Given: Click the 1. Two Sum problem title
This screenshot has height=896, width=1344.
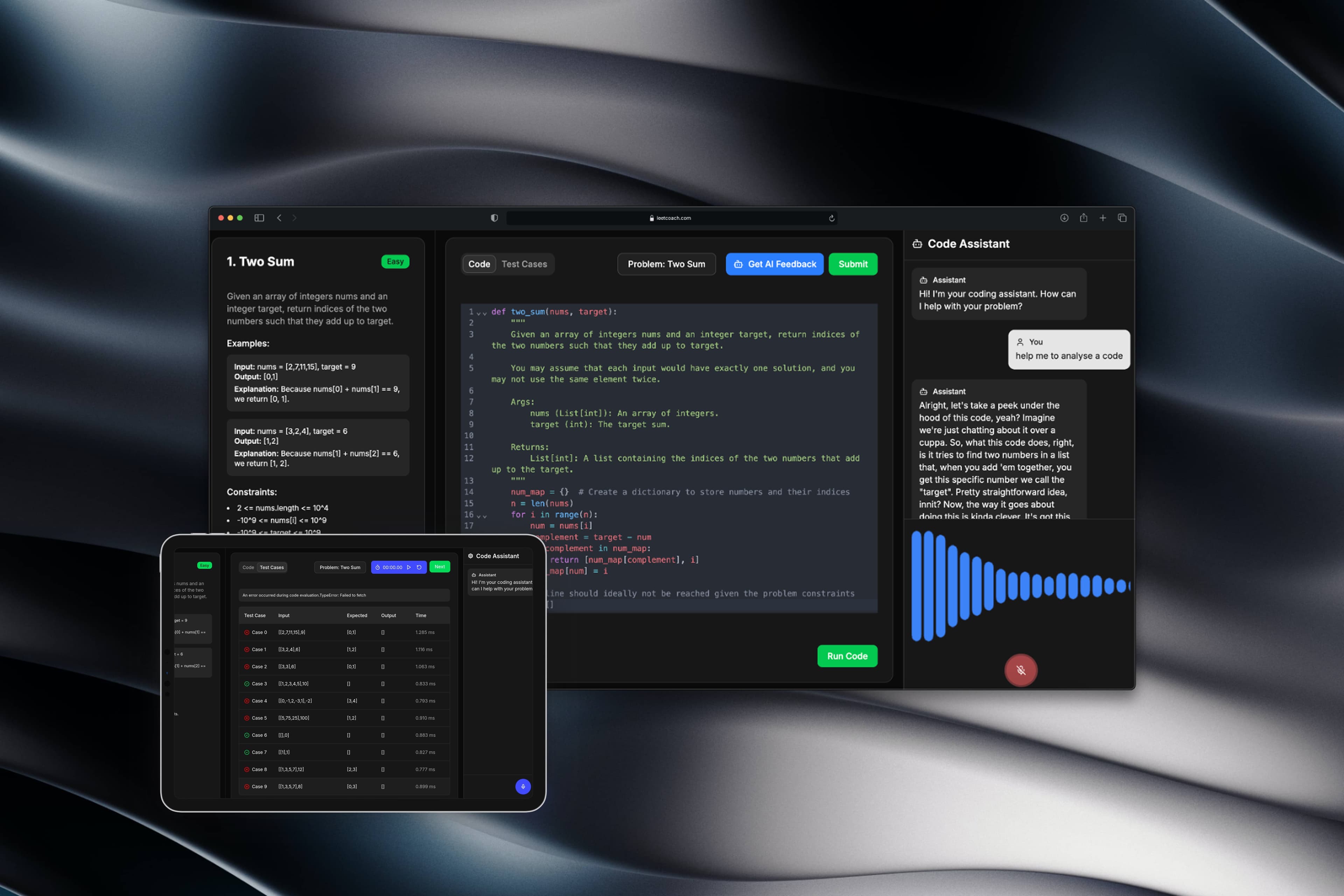Looking at the screenshot, I should [260, 262].
